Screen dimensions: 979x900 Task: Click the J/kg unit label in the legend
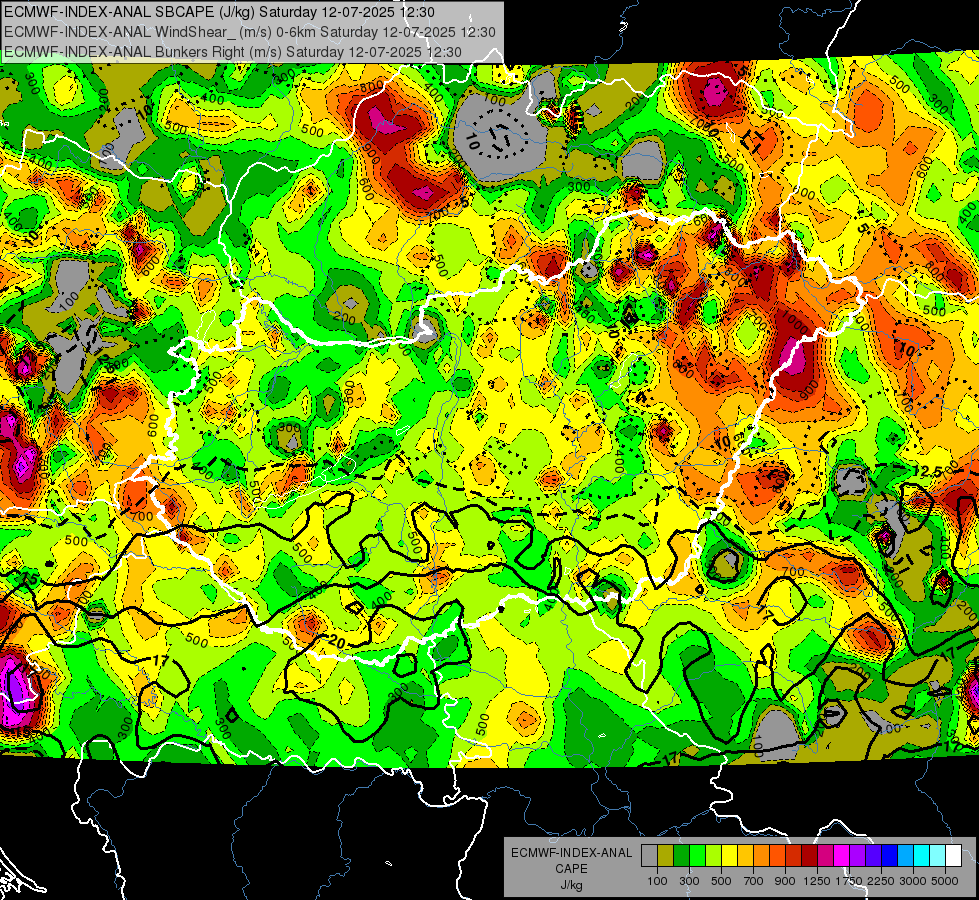point(571,885)
